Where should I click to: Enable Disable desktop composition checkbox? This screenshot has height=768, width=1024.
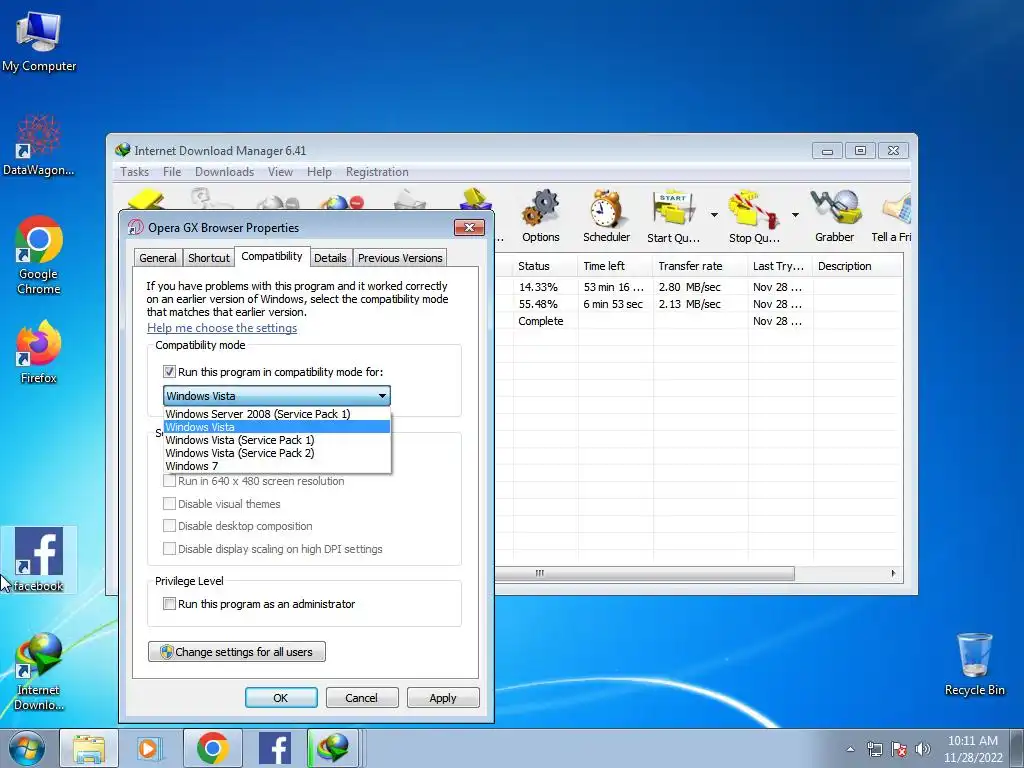[x=169, y=526]
